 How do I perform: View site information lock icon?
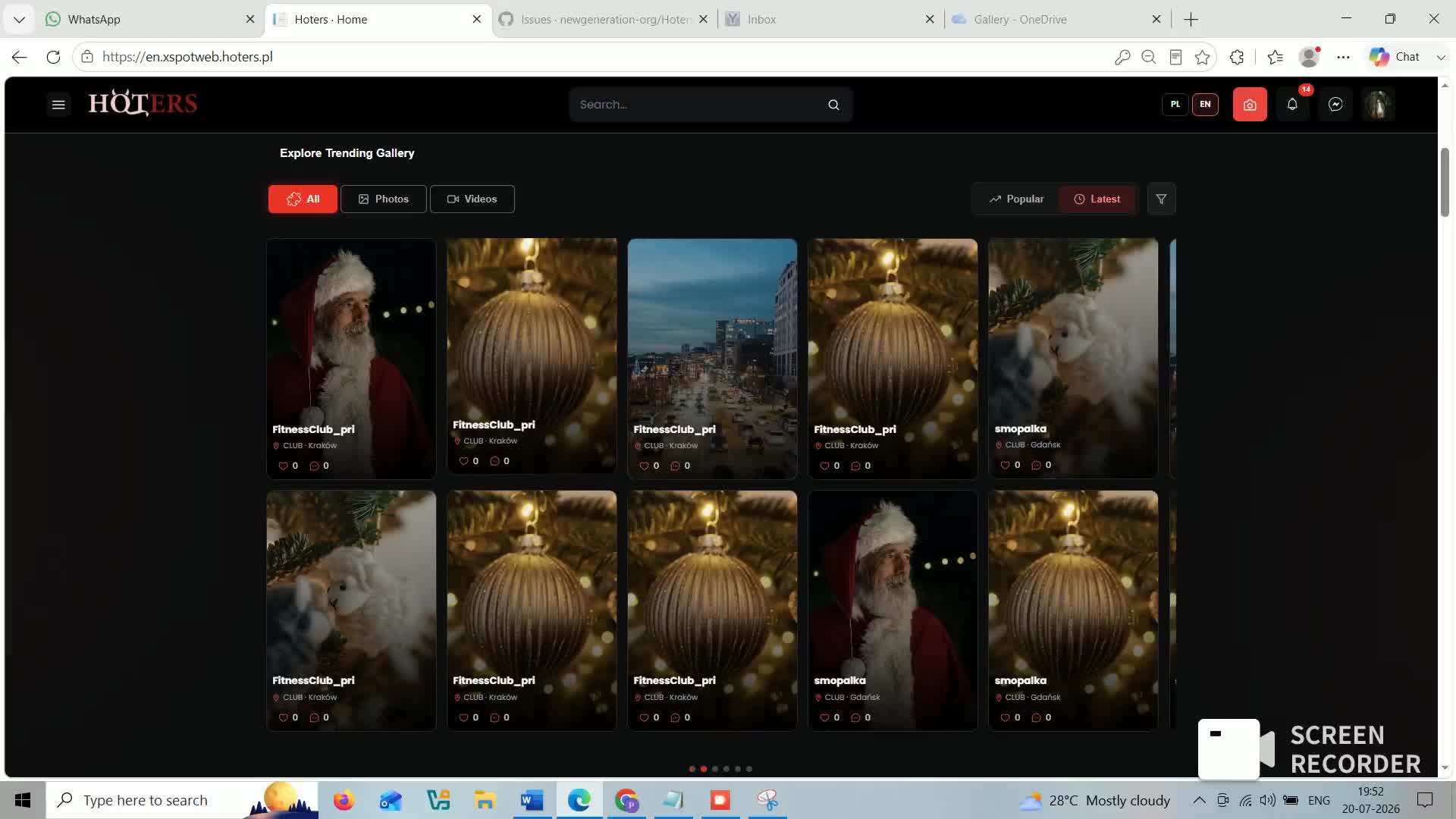point(87,57)
